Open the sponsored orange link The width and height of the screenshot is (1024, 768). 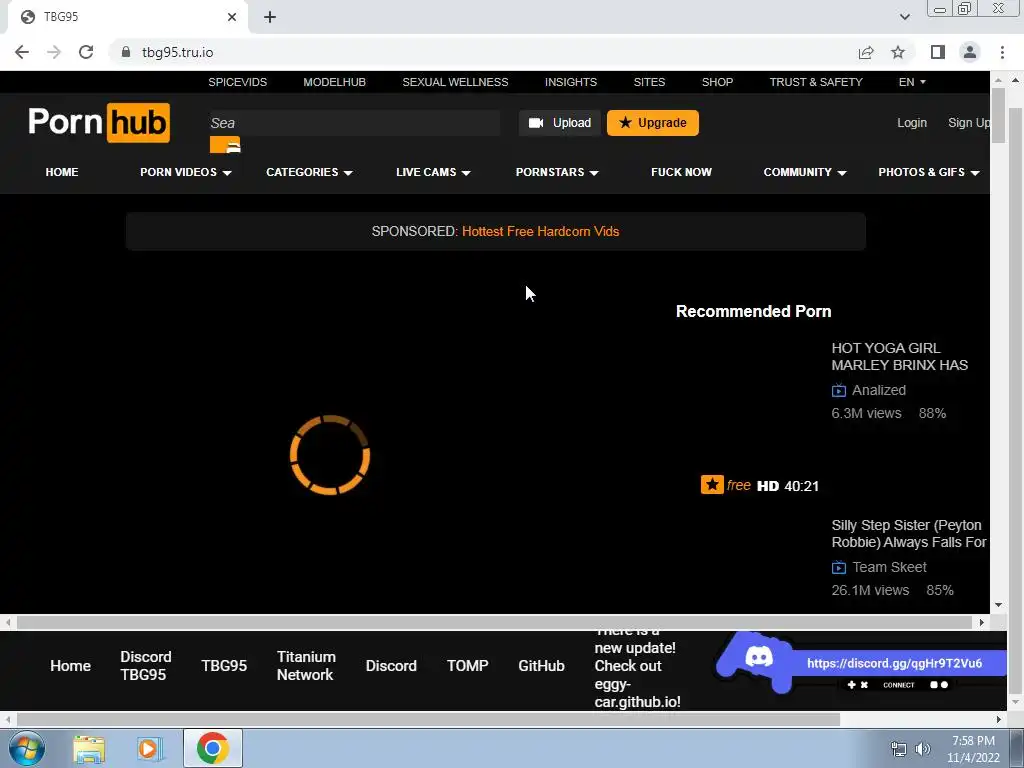[x=541, y=232]
